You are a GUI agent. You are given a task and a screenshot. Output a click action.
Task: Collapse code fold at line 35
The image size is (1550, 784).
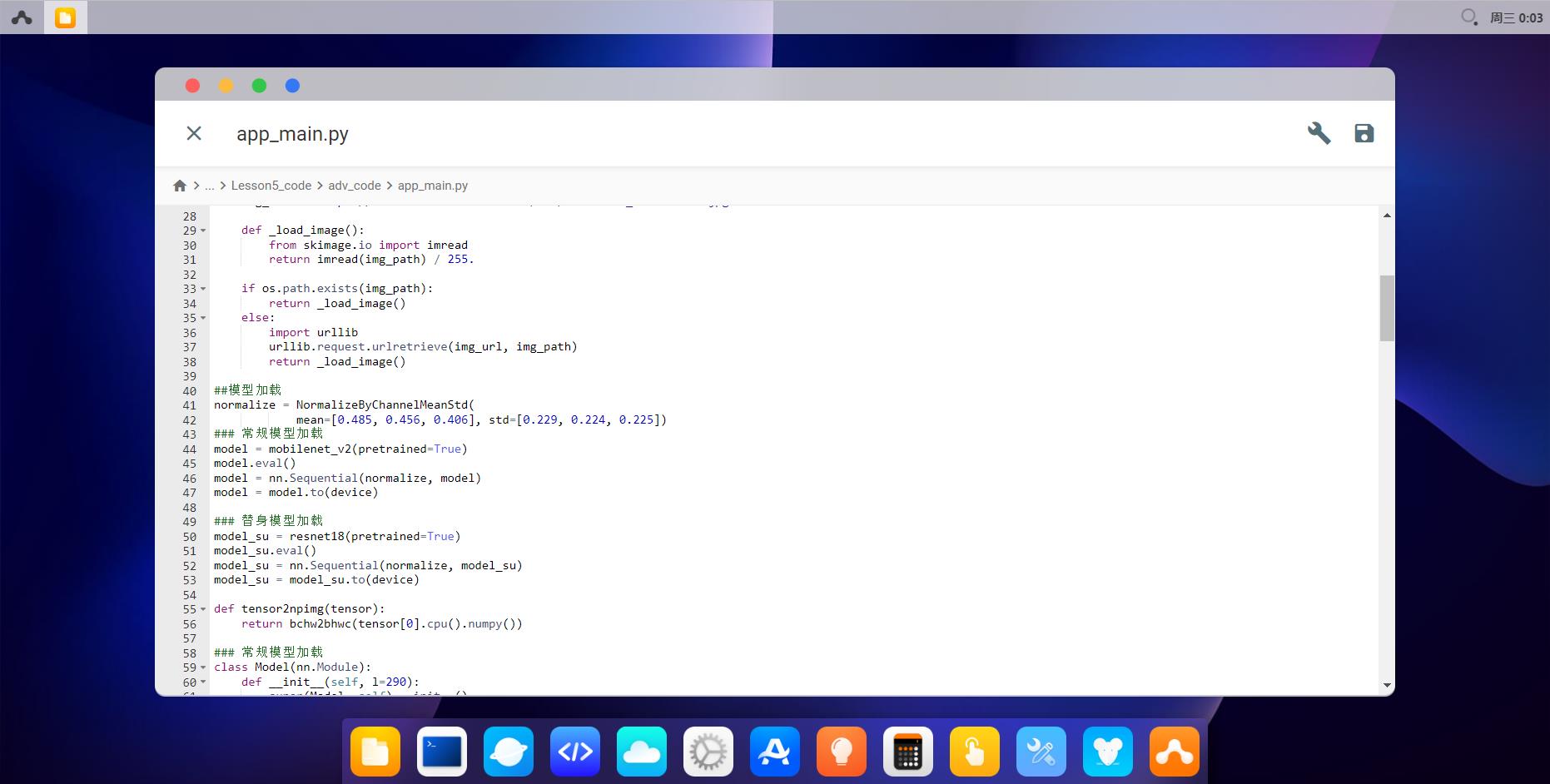pos(203,318)
